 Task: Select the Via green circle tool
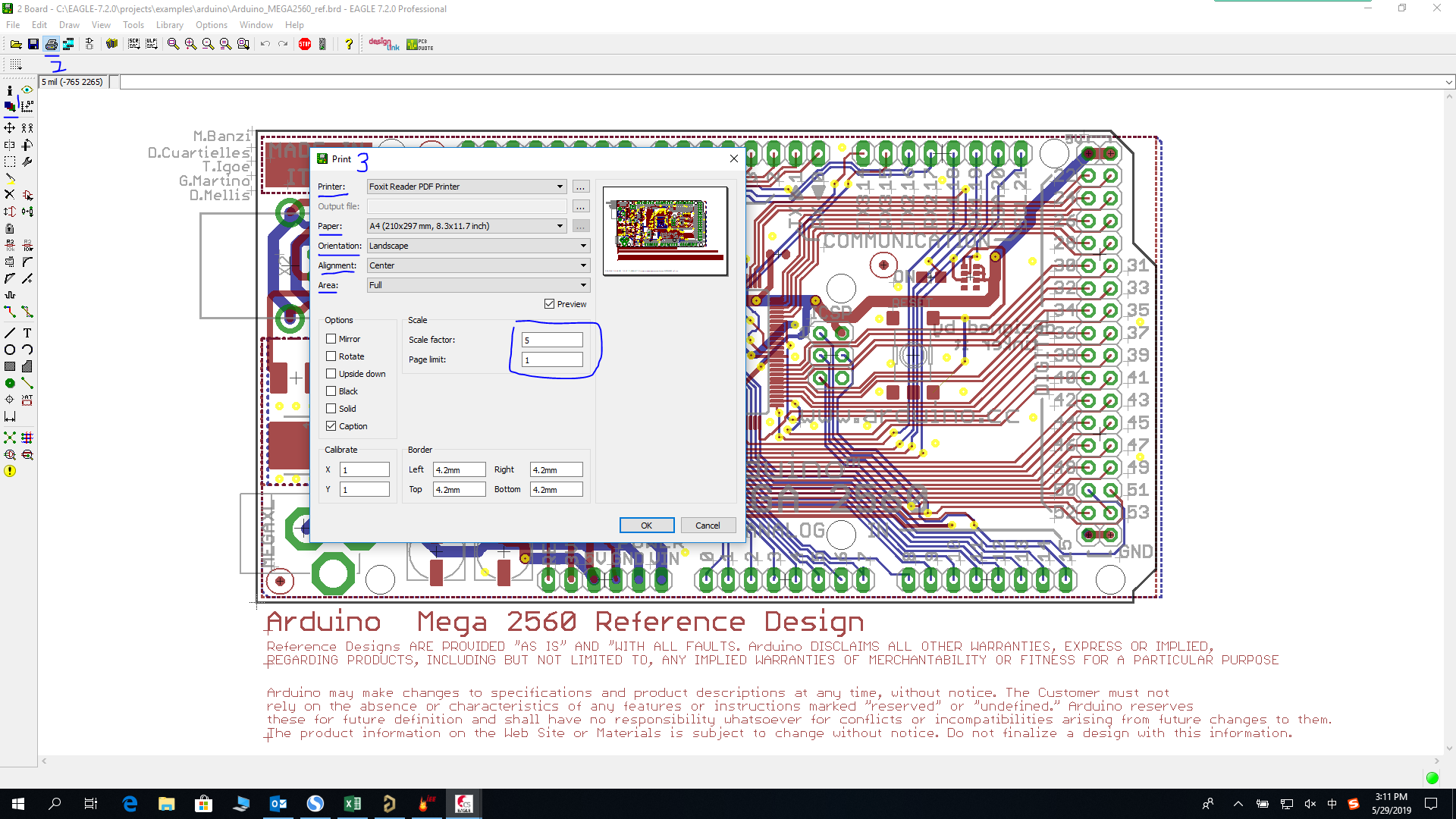10,383
